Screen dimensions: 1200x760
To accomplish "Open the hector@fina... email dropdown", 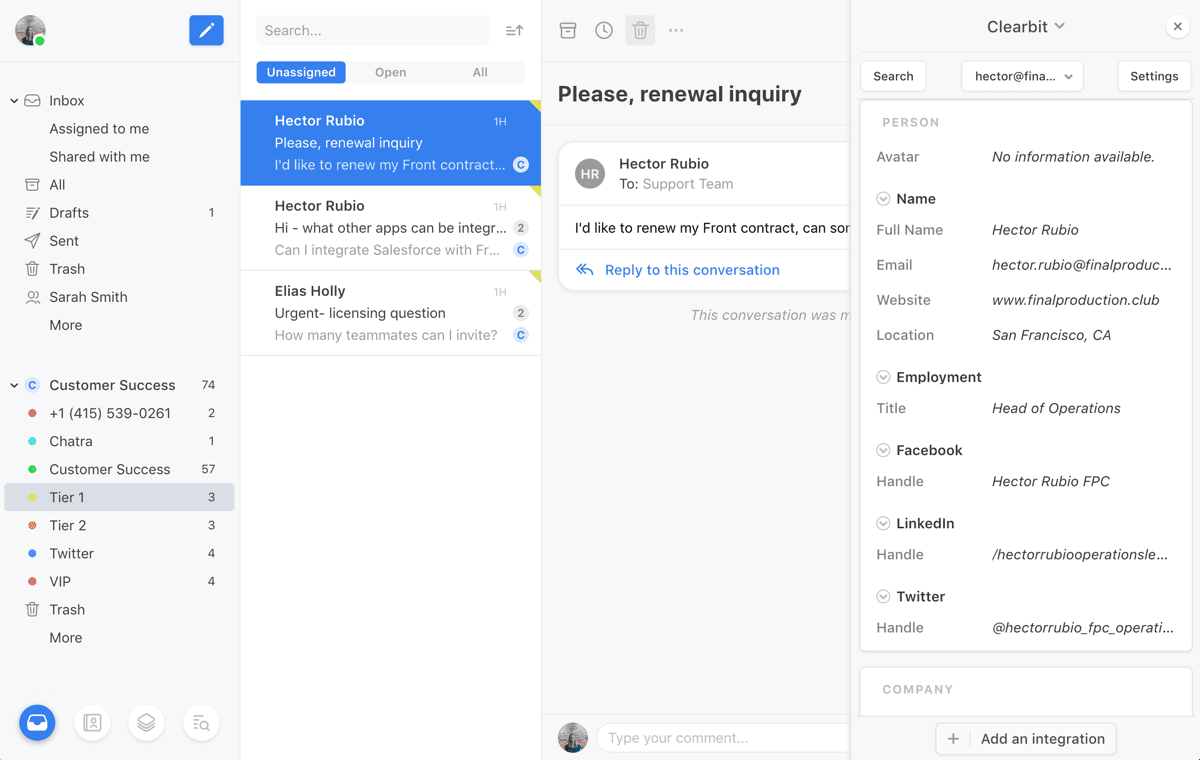I will [x=1022, y=76].
